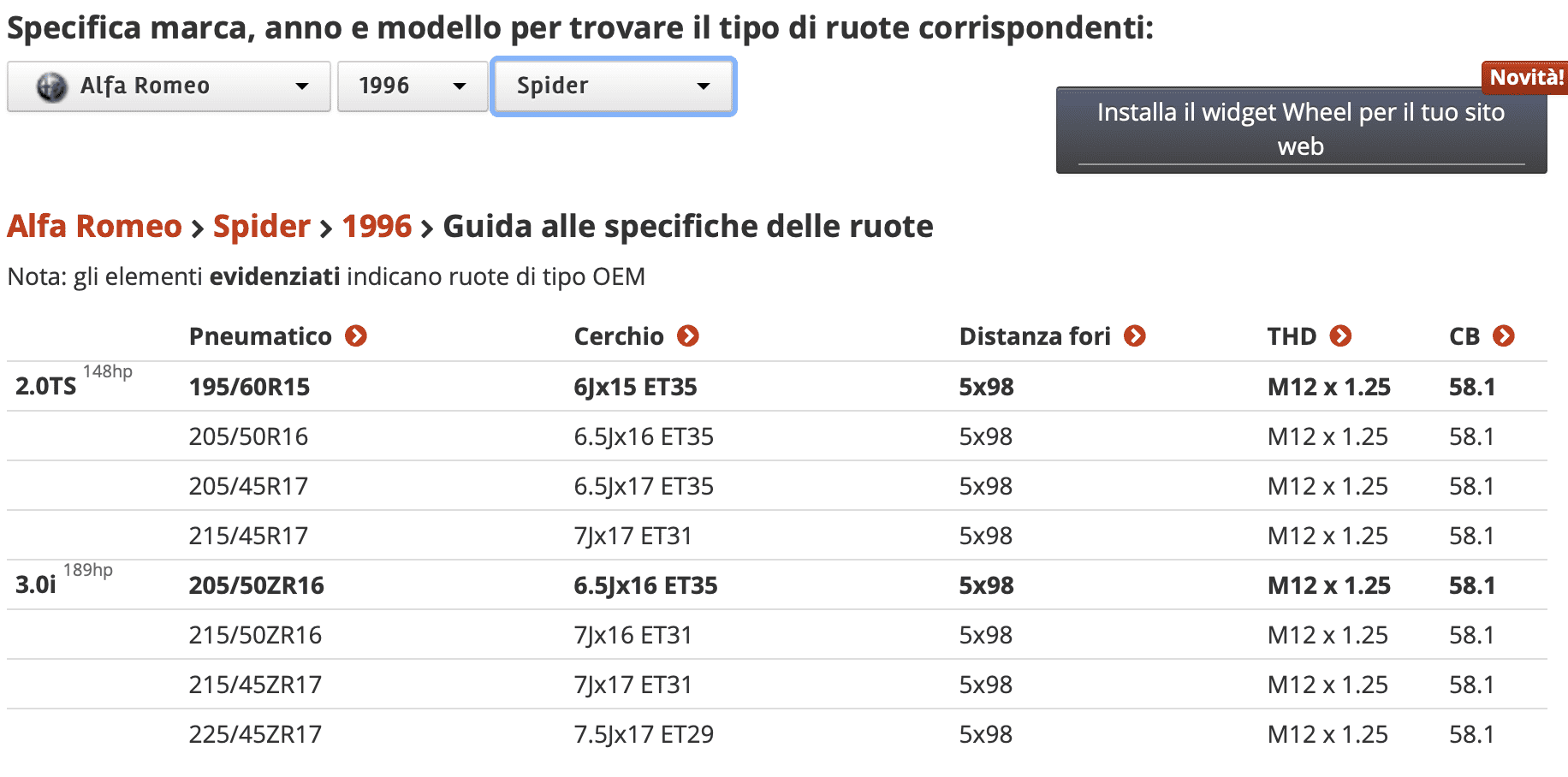Click the arrow icon beside Distanza fori
1568x777 pixels.
tap(1135, 336)
